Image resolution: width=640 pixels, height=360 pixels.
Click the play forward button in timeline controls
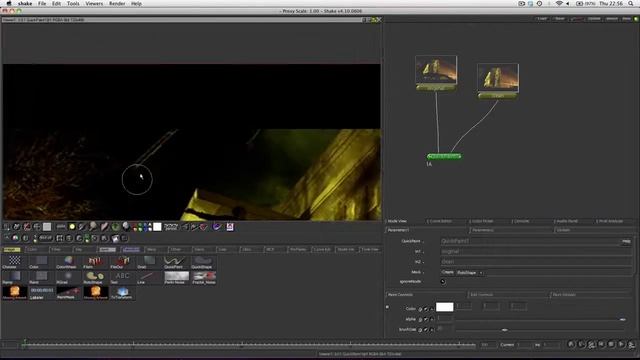click(622, 344)
